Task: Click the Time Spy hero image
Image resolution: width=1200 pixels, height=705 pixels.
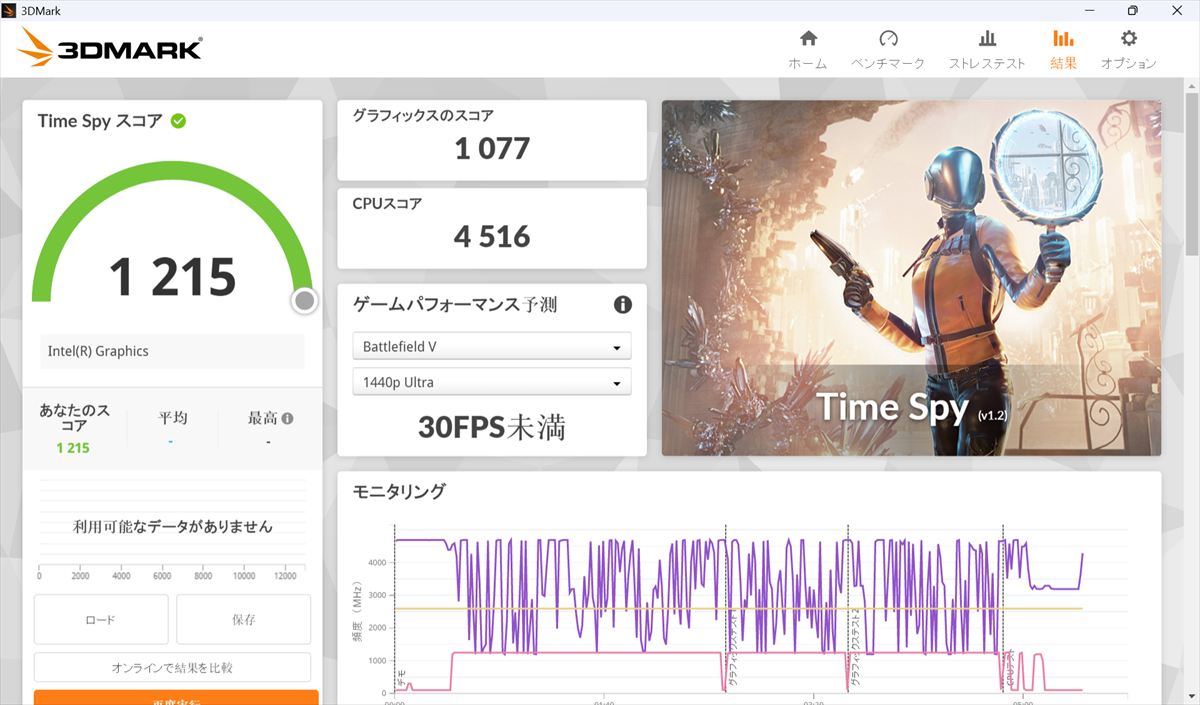Action: click(x=911, y=277)
